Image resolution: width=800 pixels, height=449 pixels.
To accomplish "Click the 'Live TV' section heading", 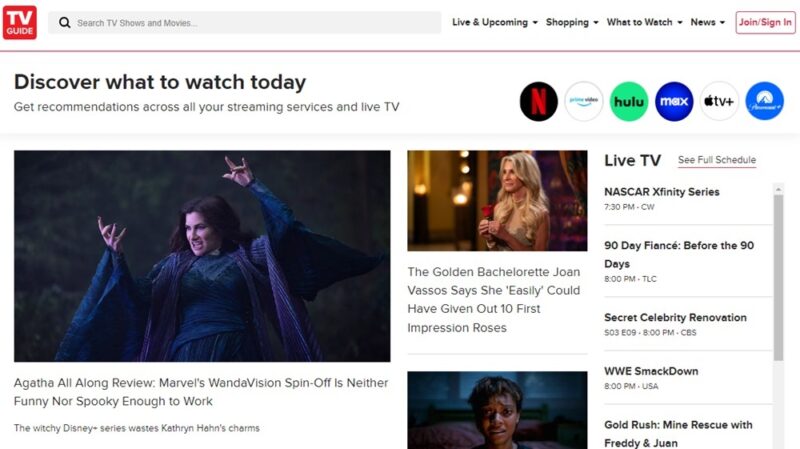I will pos(632,160).
